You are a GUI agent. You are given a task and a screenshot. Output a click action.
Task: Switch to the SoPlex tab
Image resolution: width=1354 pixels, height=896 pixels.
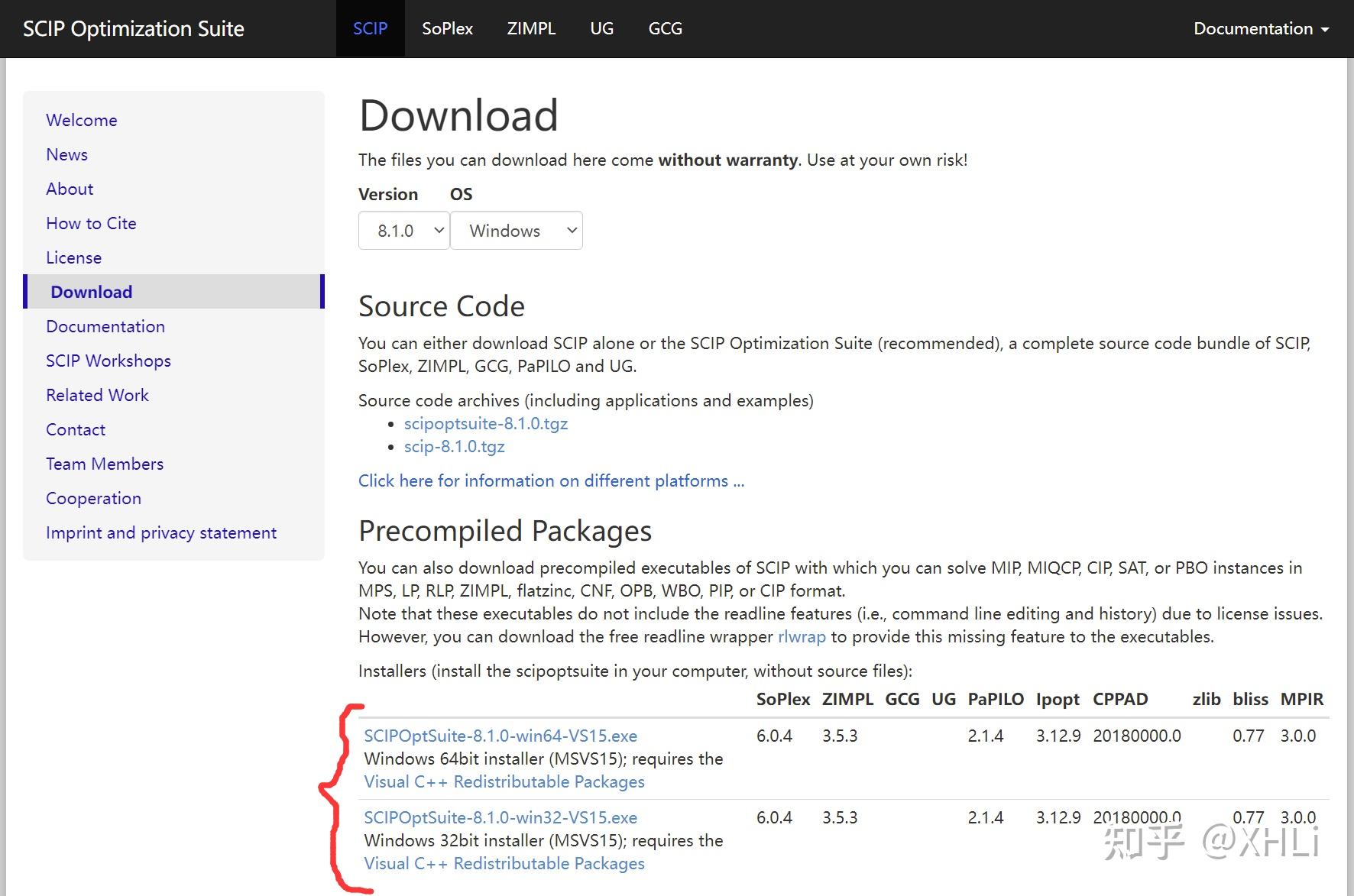pos(447,28)
